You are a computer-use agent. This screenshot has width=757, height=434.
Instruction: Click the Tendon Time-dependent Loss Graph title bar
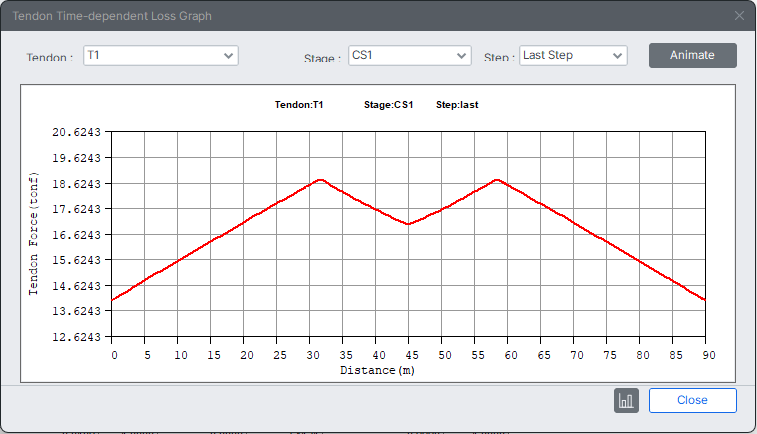click(x=300, y=16)
